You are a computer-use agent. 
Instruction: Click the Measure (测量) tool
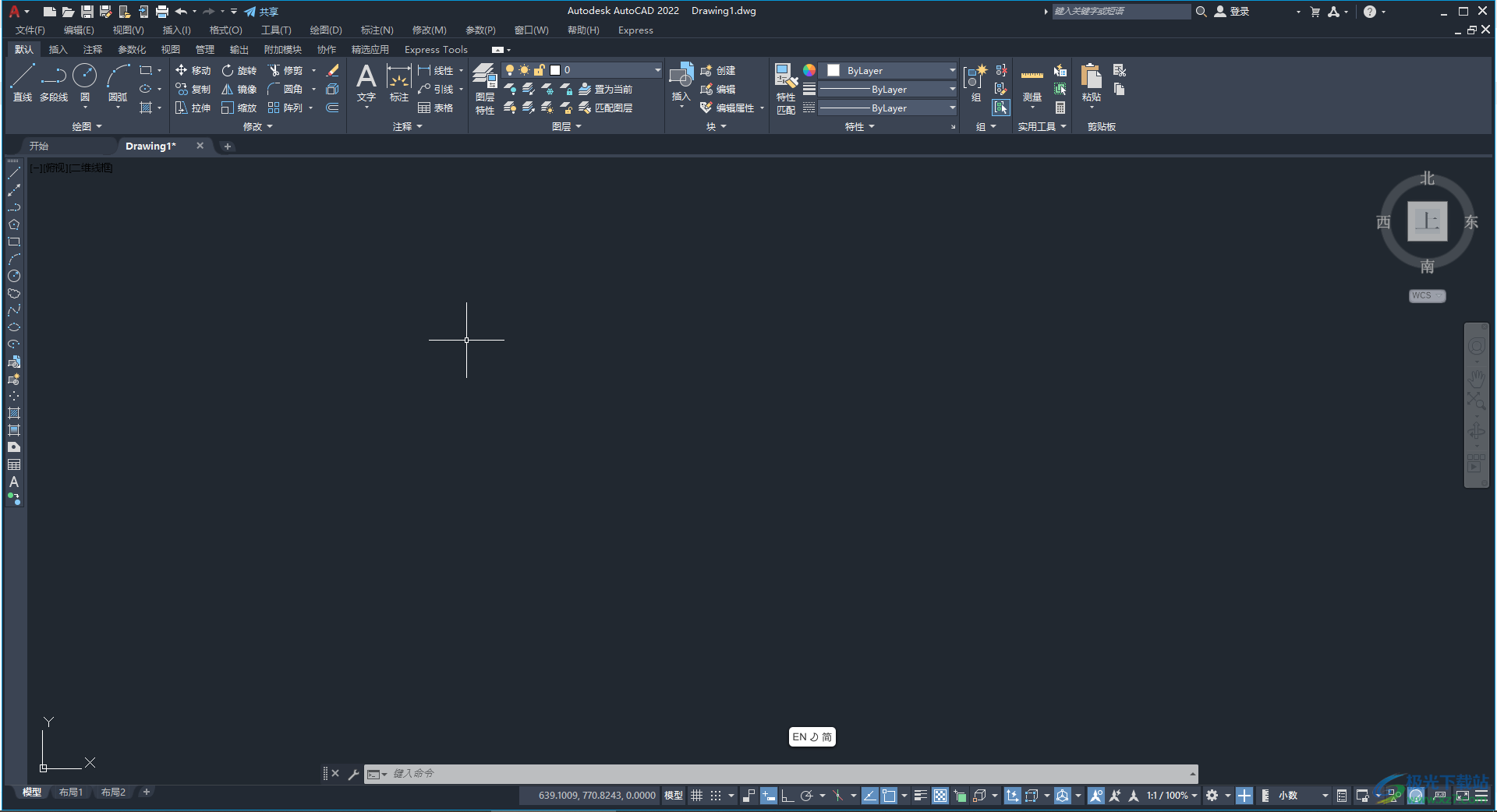pos(1032,83)
